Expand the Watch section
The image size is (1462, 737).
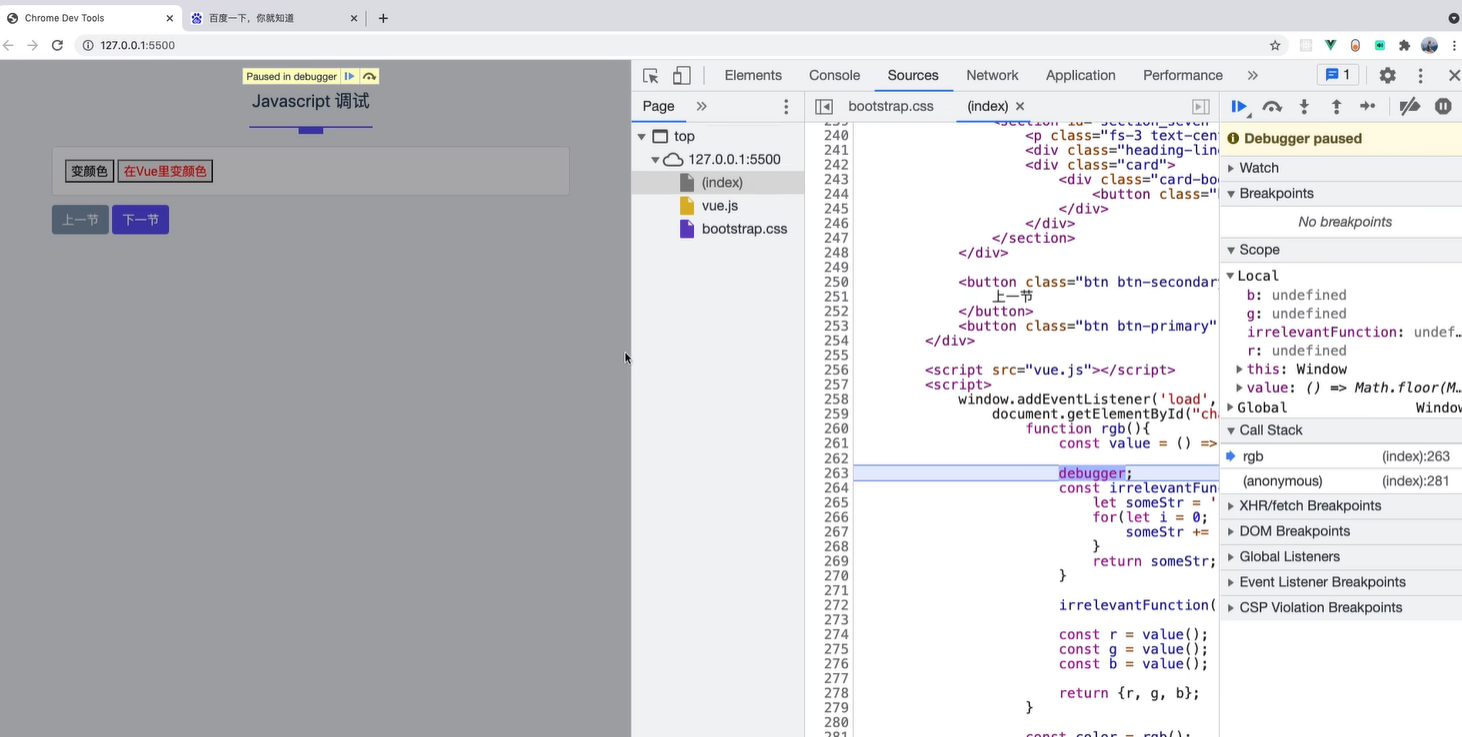(x=1258, y=168)
